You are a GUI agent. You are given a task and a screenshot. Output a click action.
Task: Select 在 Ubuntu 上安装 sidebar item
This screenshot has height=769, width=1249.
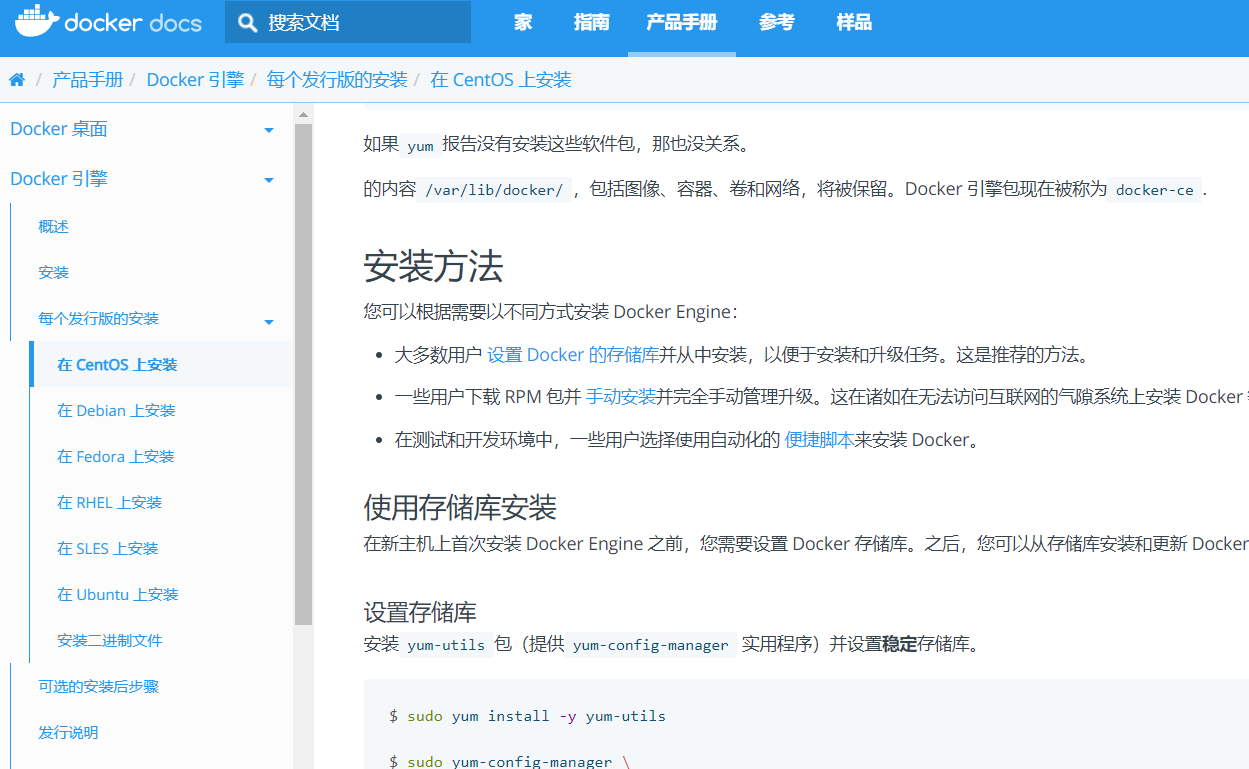tap(118, 595)
